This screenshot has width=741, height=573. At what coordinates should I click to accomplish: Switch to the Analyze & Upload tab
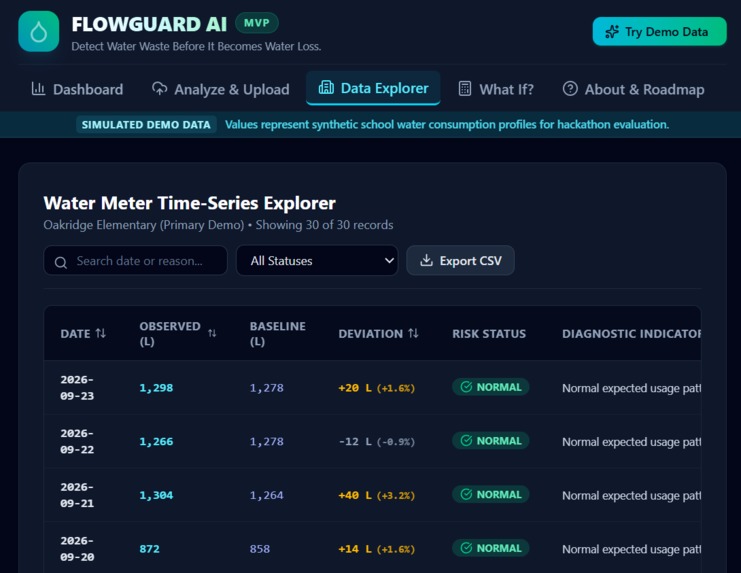(220, 89)
